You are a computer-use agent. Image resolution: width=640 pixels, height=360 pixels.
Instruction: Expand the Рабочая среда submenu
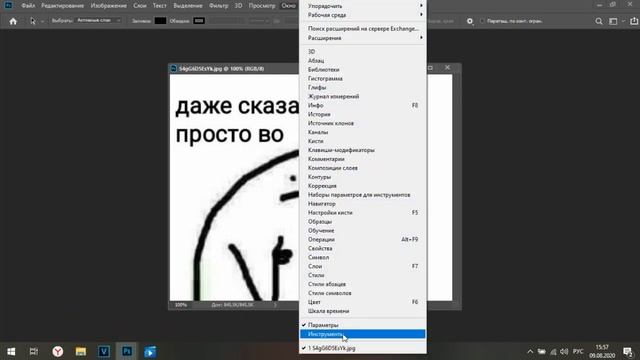click(362, 15)
